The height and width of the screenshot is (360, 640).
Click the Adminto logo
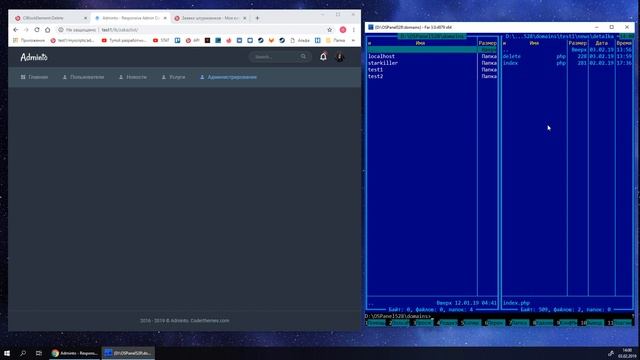(34, 57)
